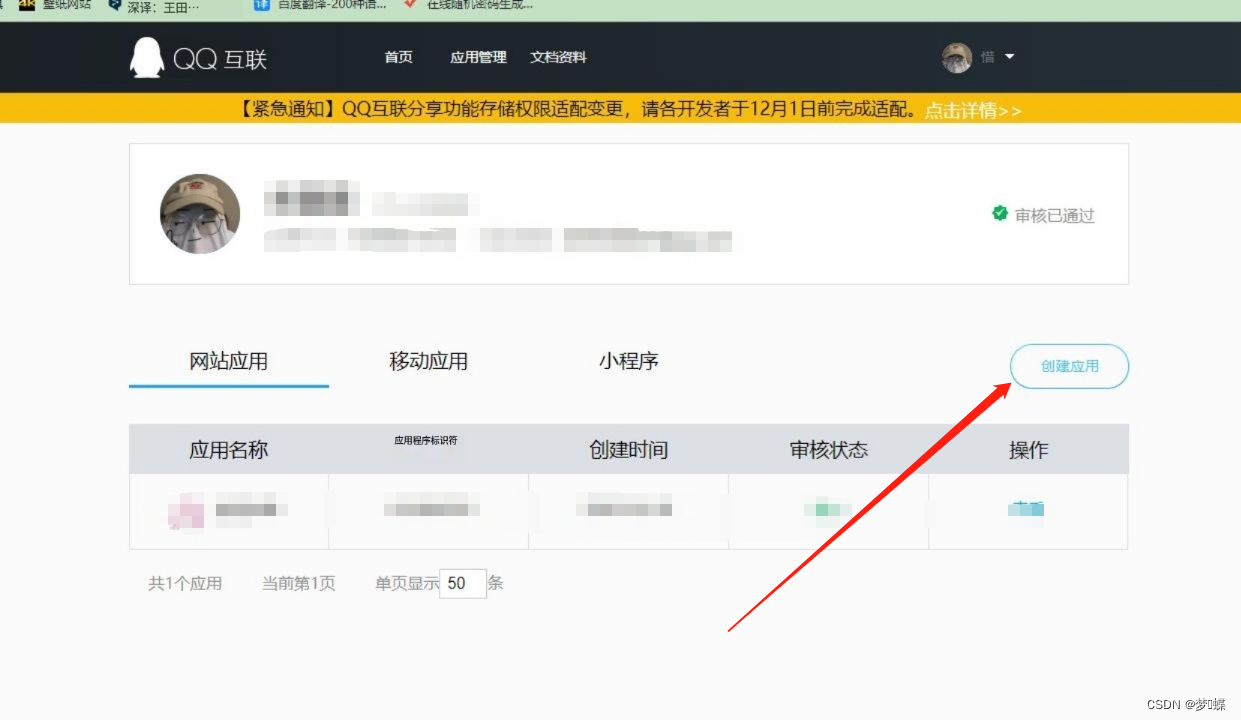This screenshot has width=1241, height=720.
Task: Open the 深泽 bookmark in bookmarks bar
Action: pyautogui.click(x=155, y=6)
